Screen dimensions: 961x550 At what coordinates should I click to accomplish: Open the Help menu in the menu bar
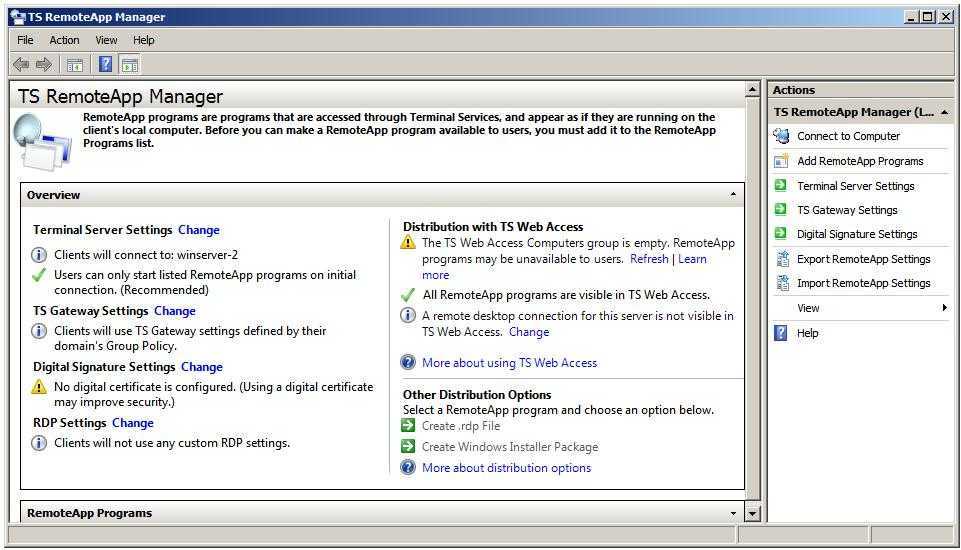143,40
